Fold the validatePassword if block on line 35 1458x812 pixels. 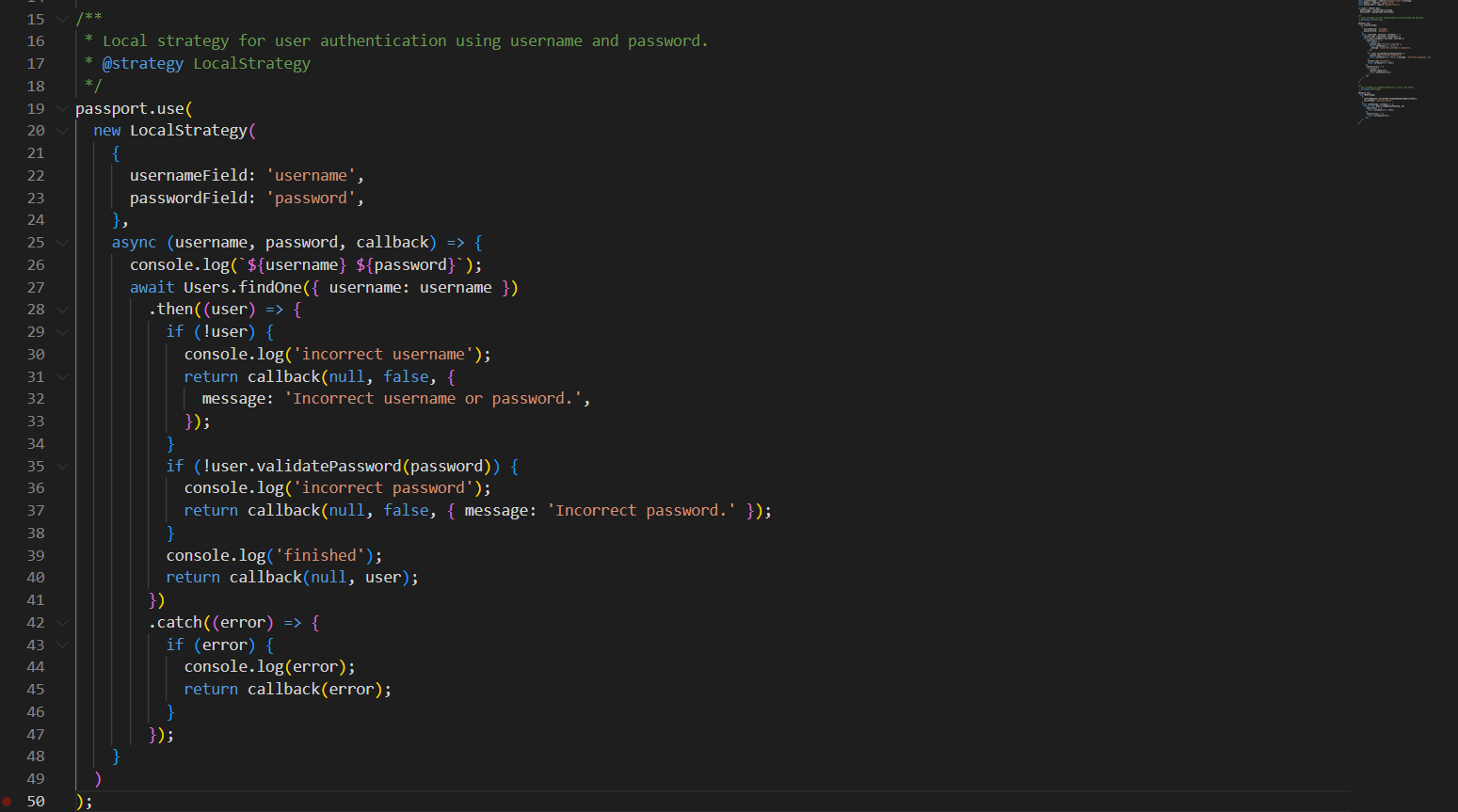click(62, 466)
